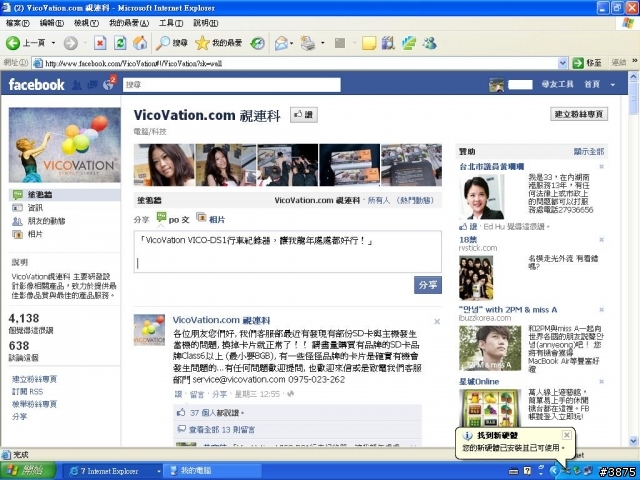640x480 pixels.
Task: Click the Messenger people toolbar icon
Action: 429,43
